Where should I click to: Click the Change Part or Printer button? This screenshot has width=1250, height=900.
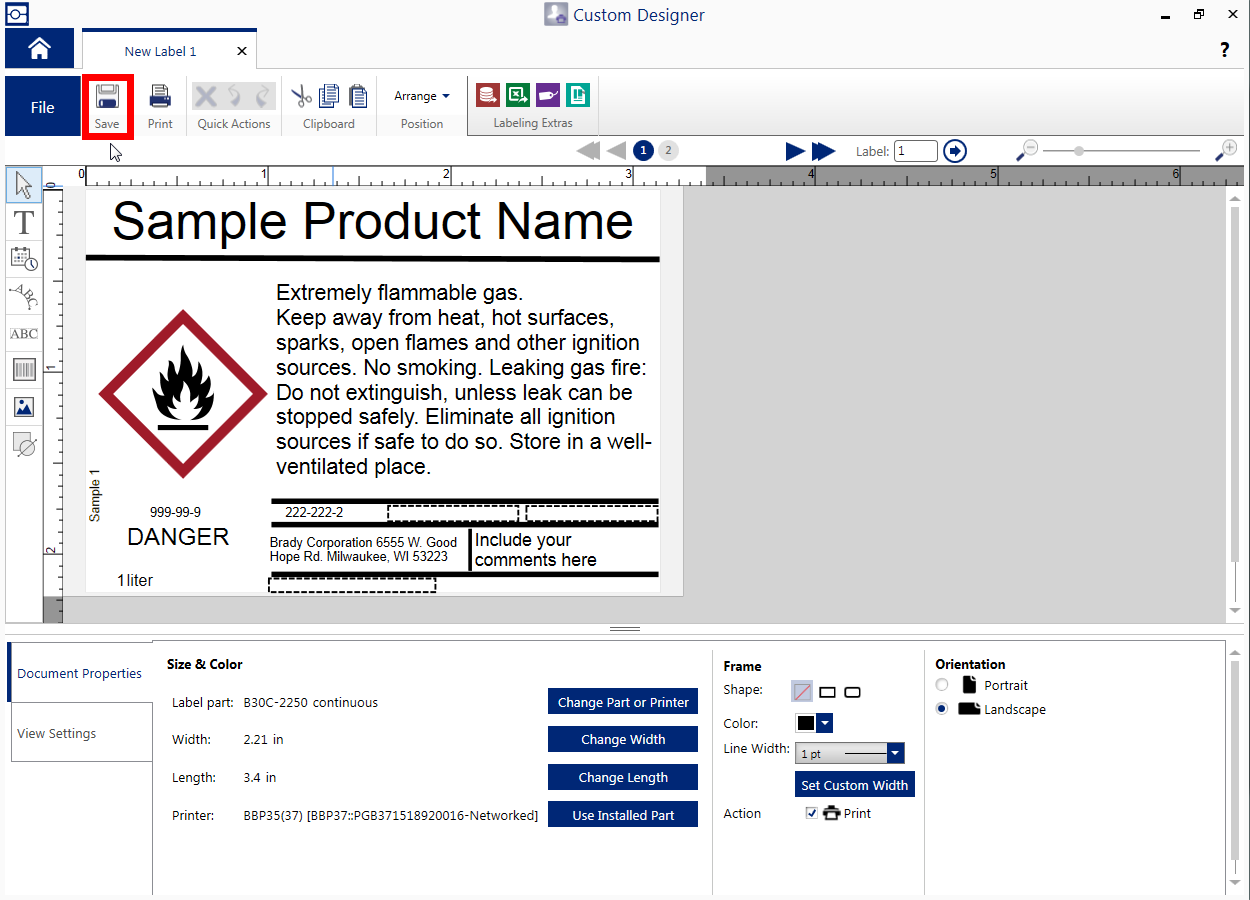(x=623, y=702)
